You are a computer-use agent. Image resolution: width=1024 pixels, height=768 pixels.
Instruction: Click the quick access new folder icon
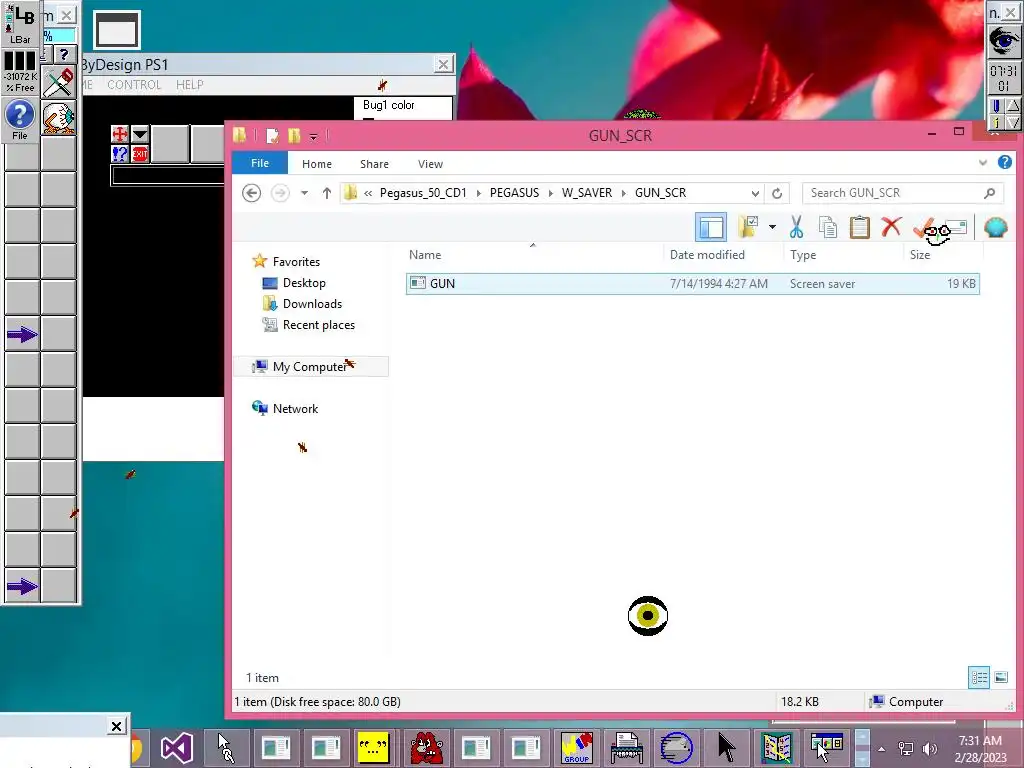295,136
